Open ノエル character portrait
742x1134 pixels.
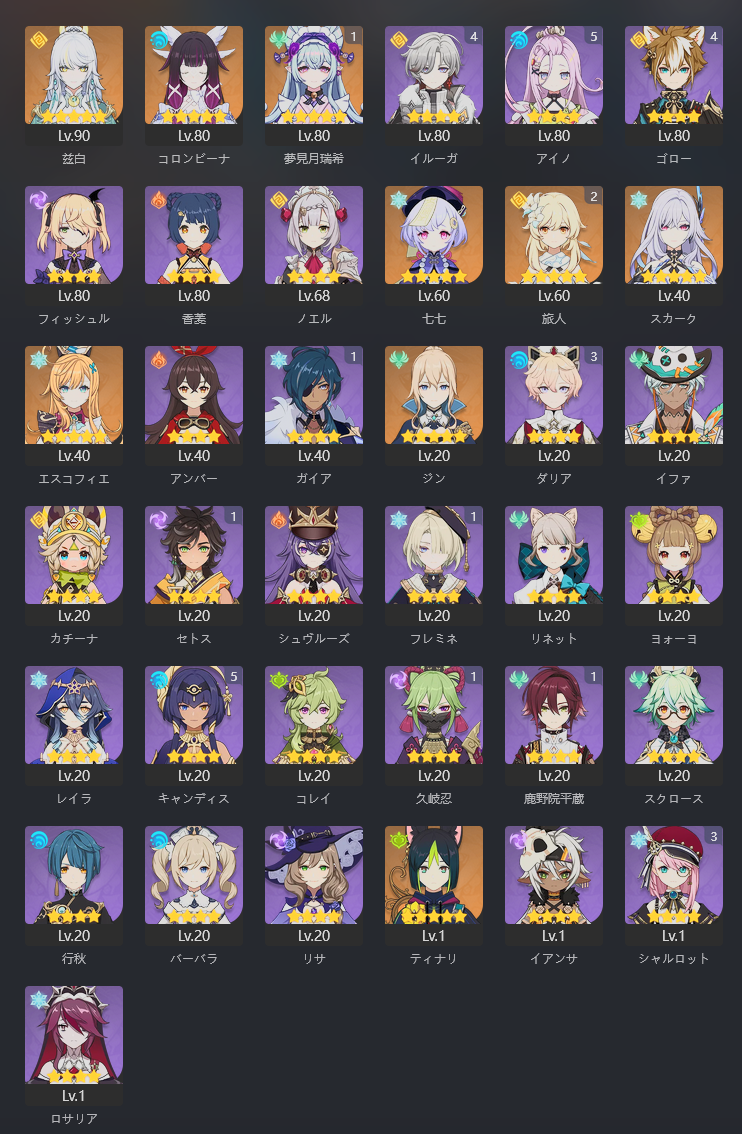tap(314, 235)
